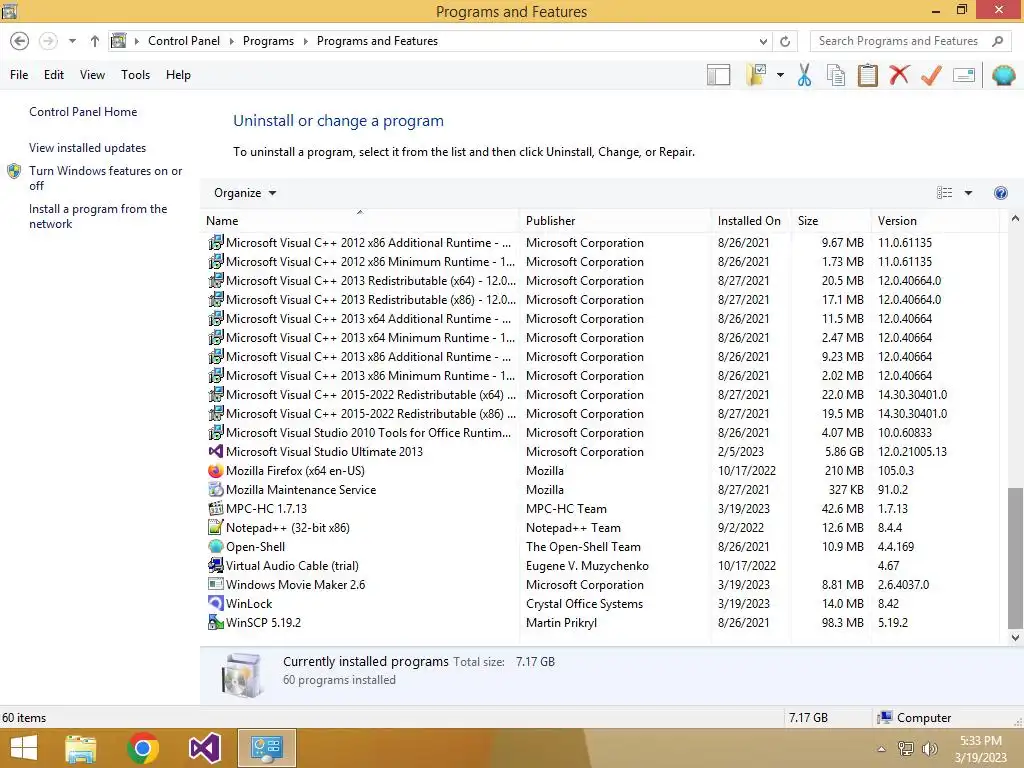Click the rename toolbar icon beside the checkmark
The height and width of the screenshot is (768, 1024).
coord(964,75)
